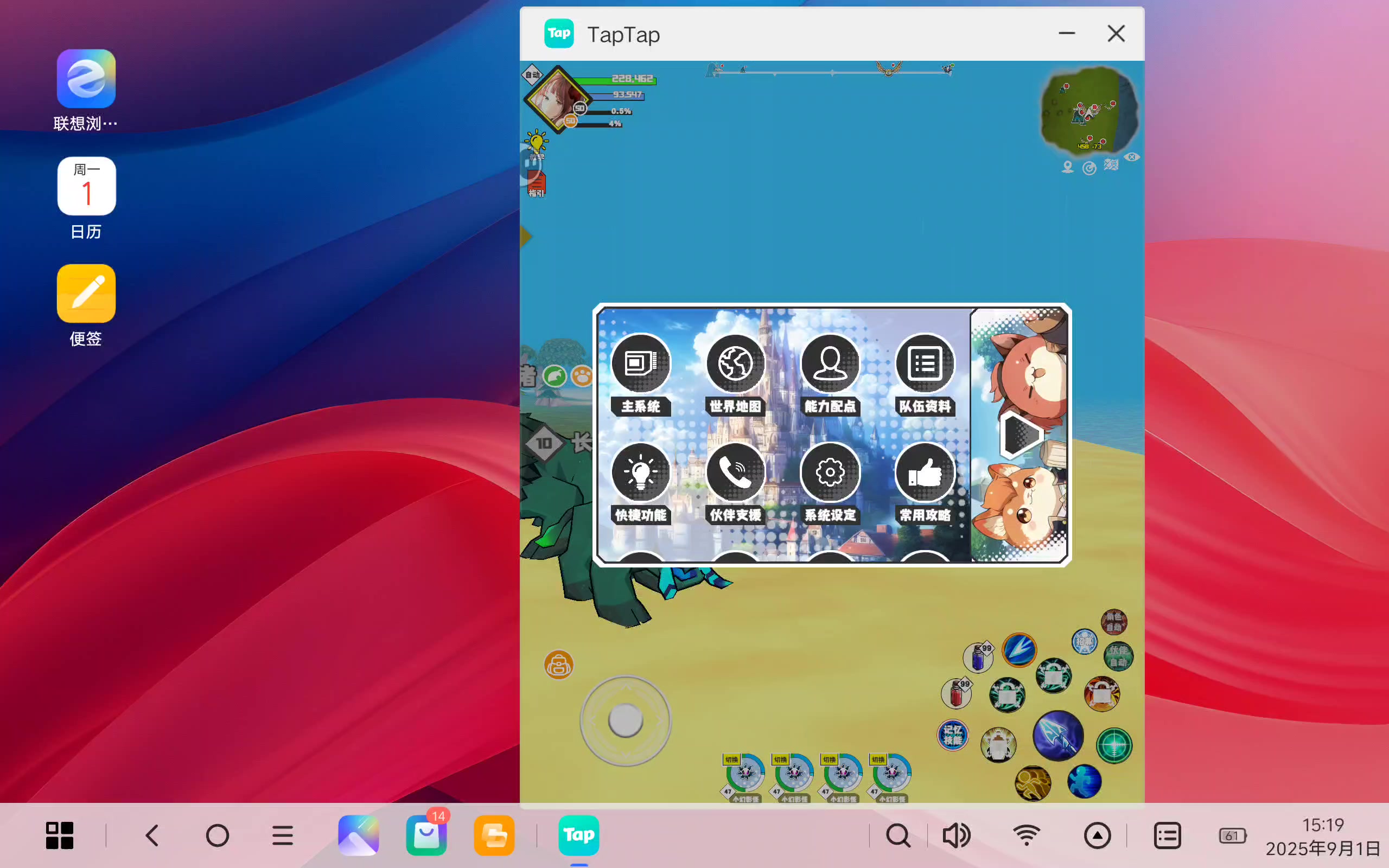Open the app store with badge 14
Screen dimensions: 1389x868
(426, 835)
